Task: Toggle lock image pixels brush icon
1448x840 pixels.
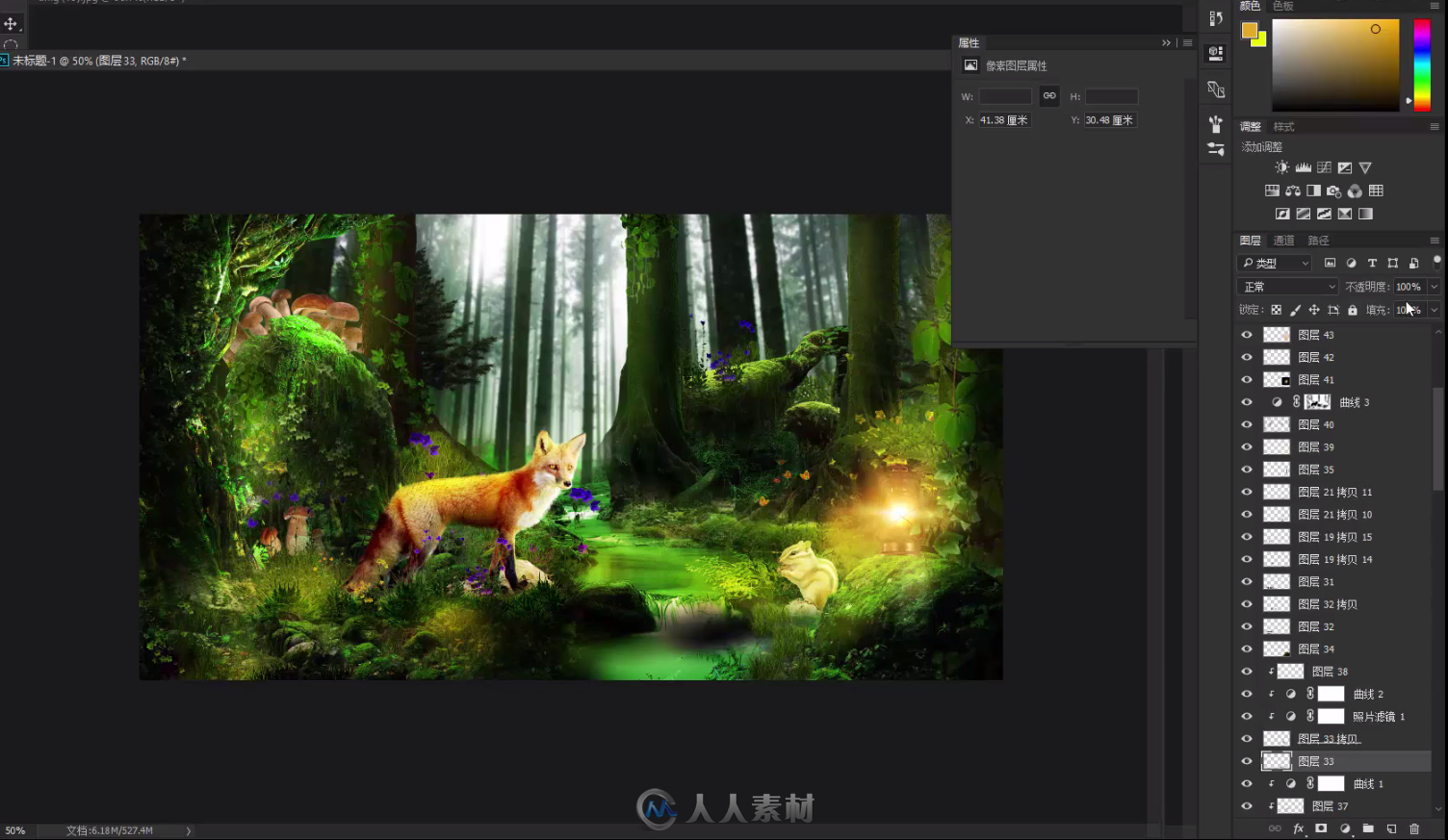Action: click(x=1295, y=310)
